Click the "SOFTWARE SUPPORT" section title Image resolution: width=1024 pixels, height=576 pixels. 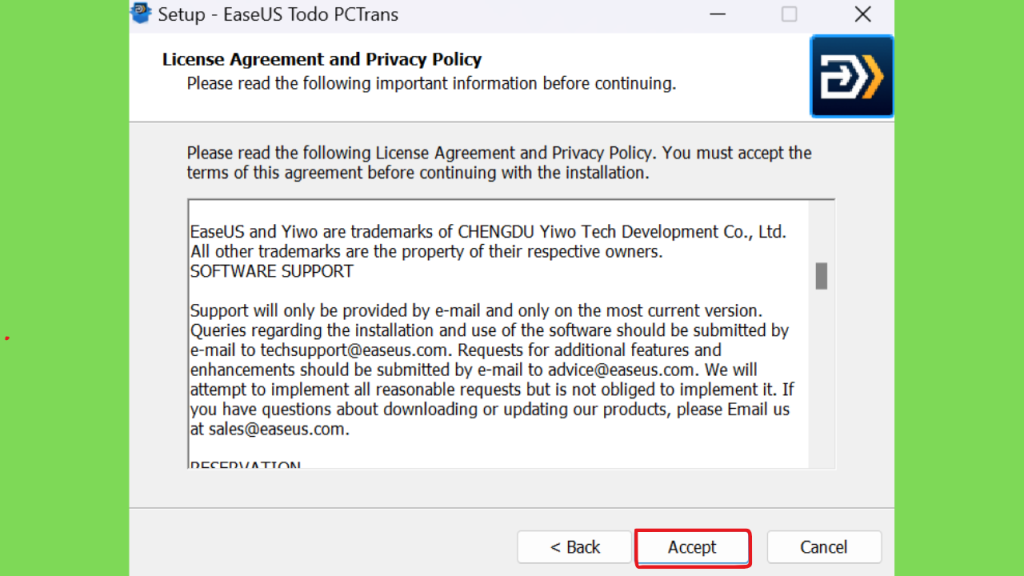pos(272,271)
